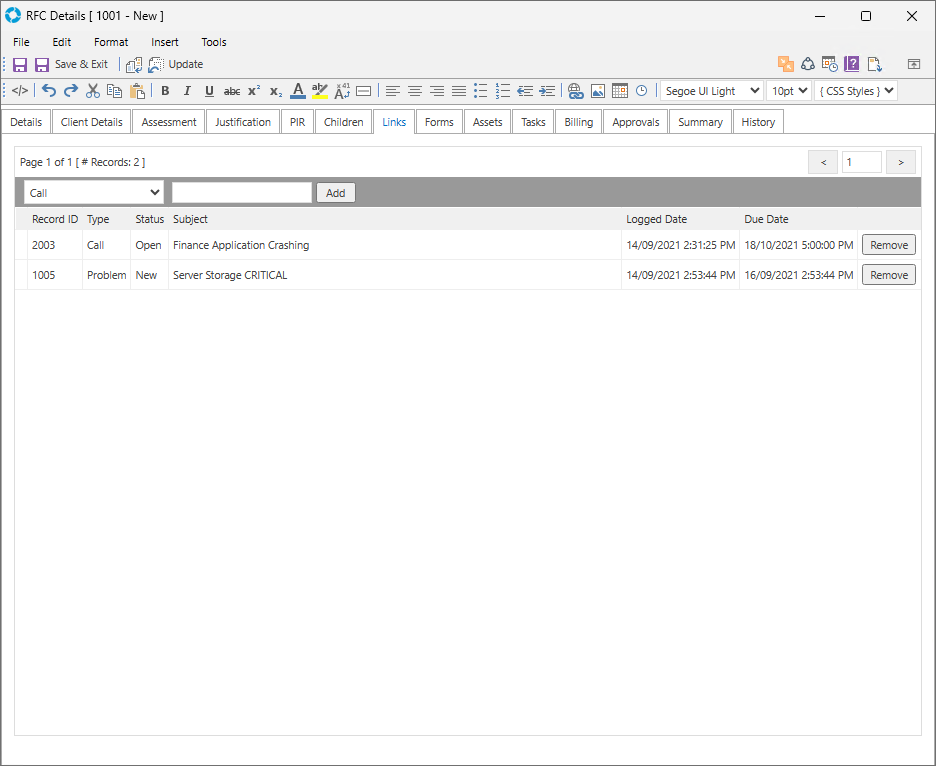Open the text highlight color picker
Viewport: 936px width, 766px height.
tap(320, 91)
